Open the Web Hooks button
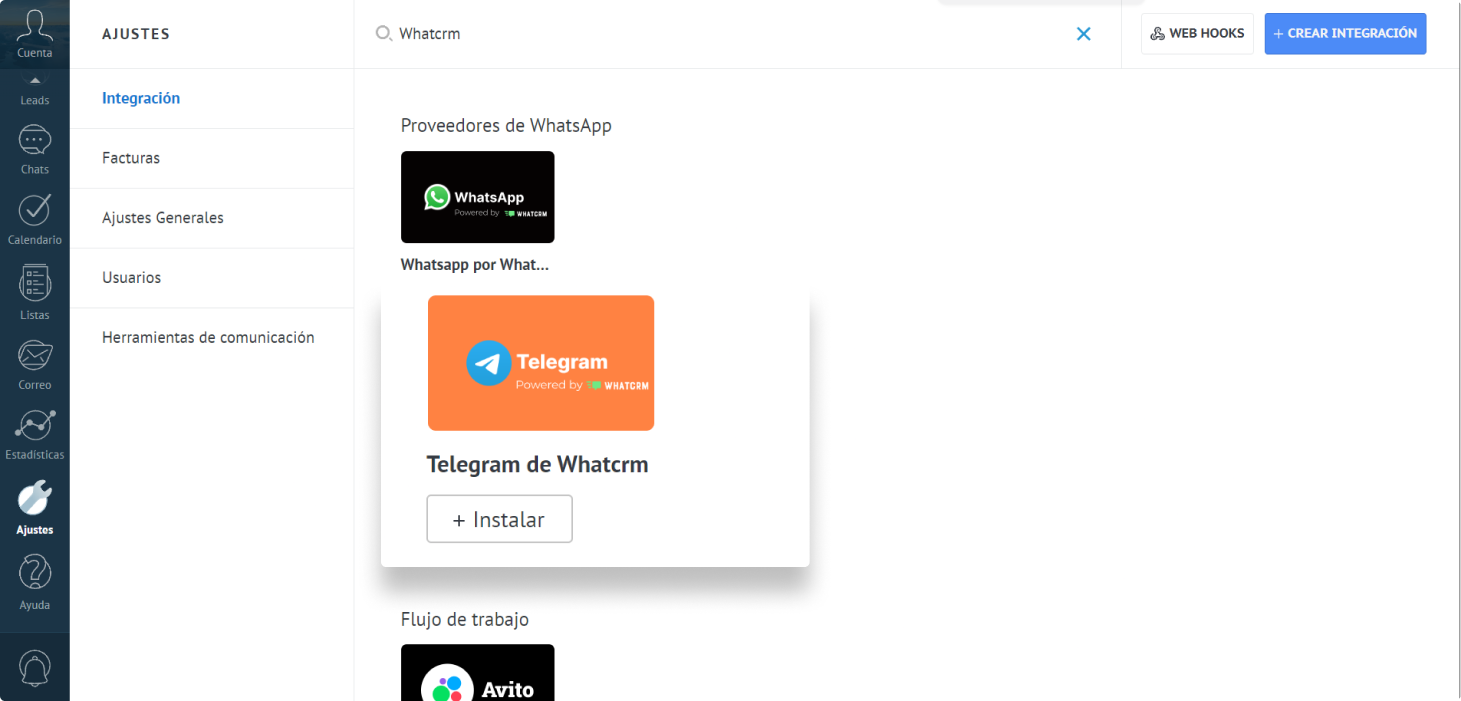 1197,33
